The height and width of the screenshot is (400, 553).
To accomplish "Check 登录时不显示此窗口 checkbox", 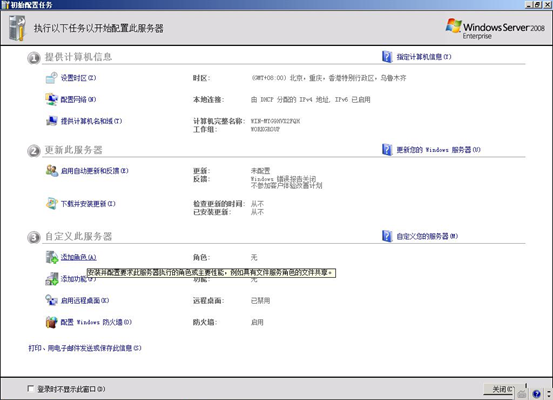I will pyautogui.click(x=31, y=389).
